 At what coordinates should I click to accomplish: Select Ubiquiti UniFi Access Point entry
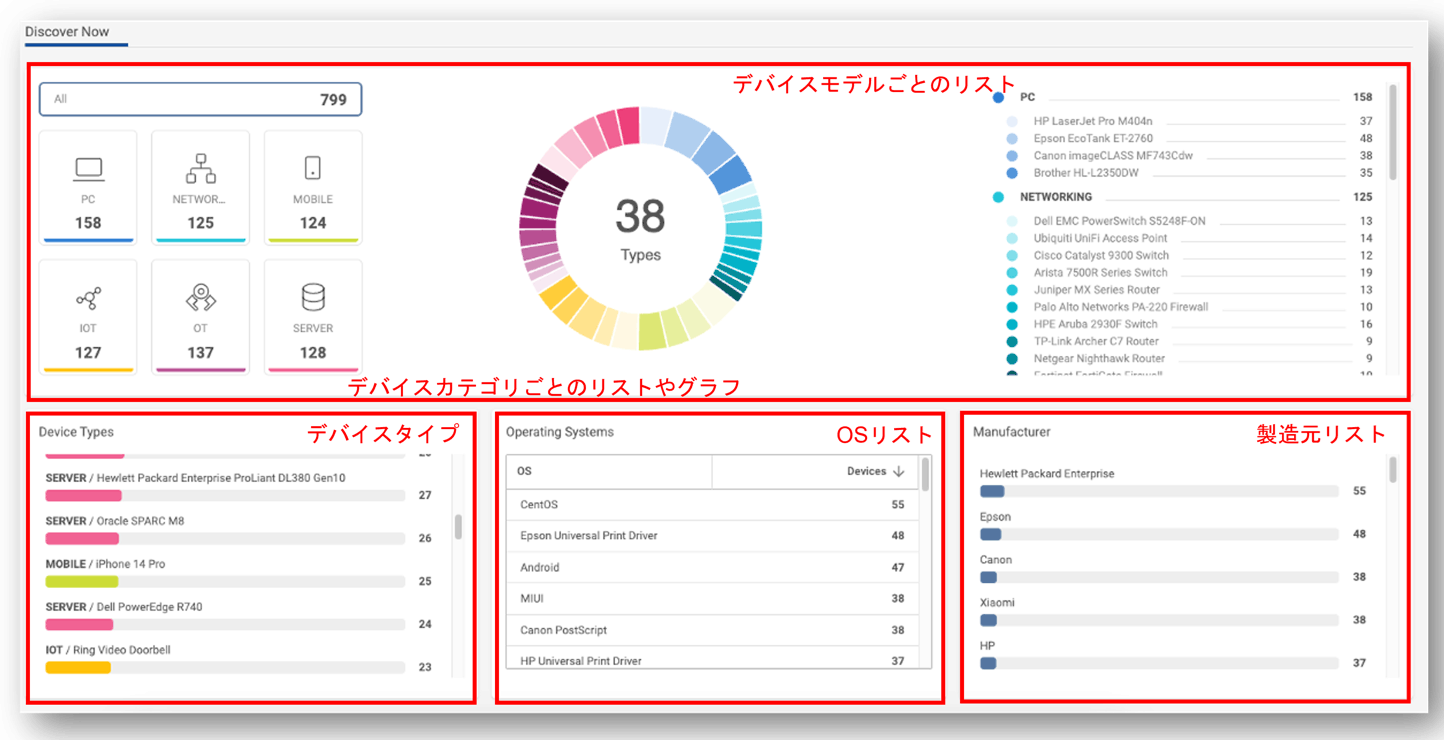(1188, 238)
